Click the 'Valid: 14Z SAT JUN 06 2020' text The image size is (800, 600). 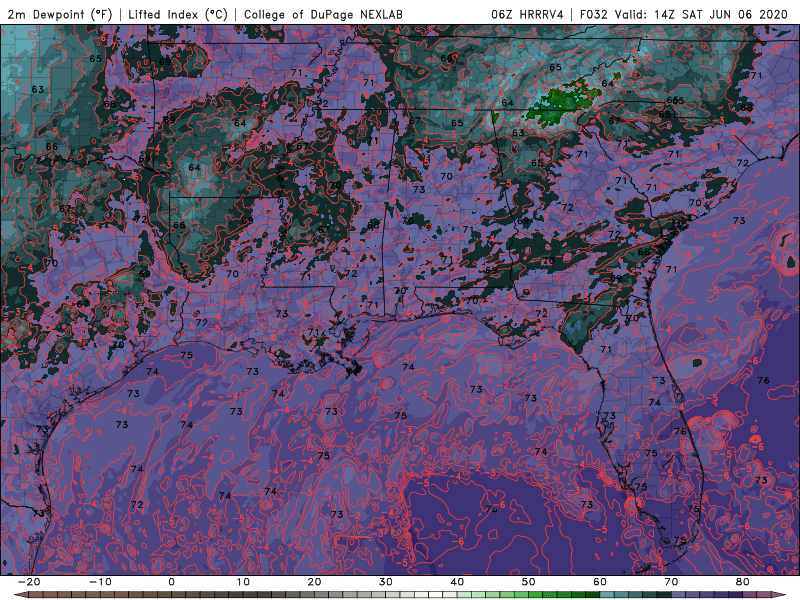coord(702,14)
